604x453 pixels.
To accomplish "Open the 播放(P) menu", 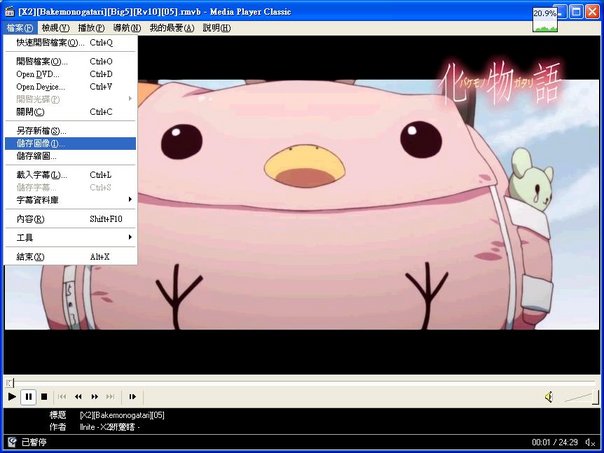I will 91,28.
